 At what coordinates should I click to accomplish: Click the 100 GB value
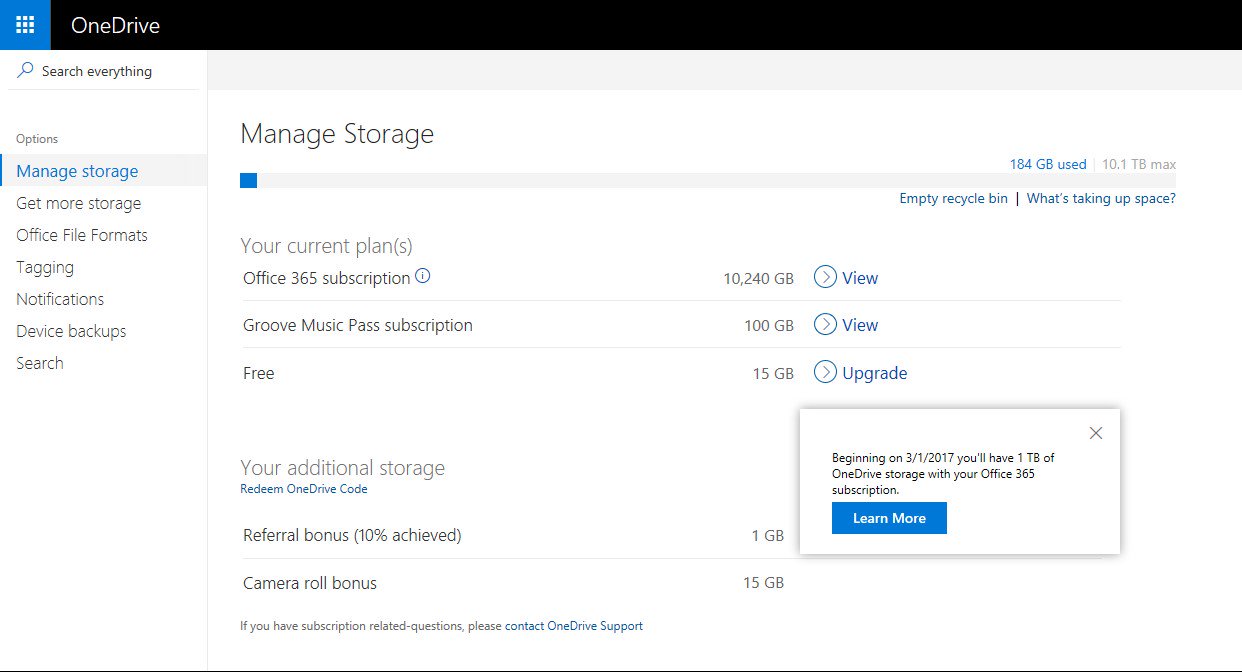[x=767, y=325]
